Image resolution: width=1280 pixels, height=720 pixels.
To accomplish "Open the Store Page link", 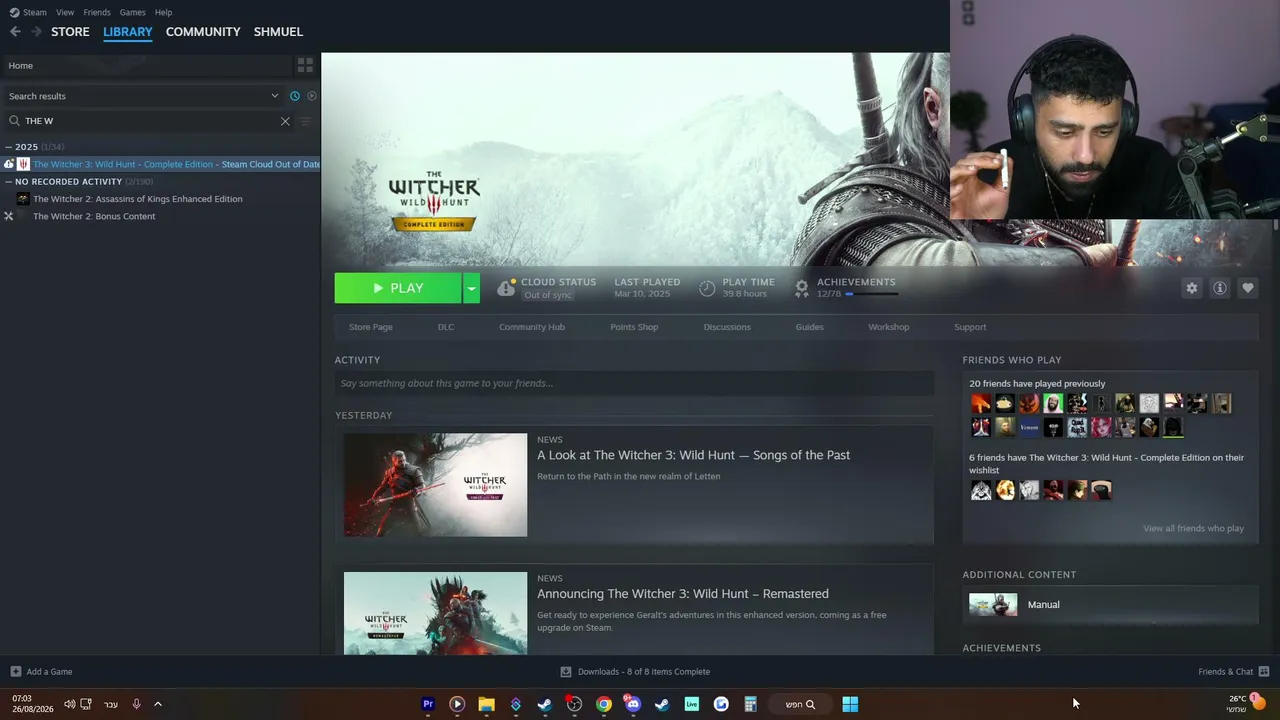I will pos(370,327).
